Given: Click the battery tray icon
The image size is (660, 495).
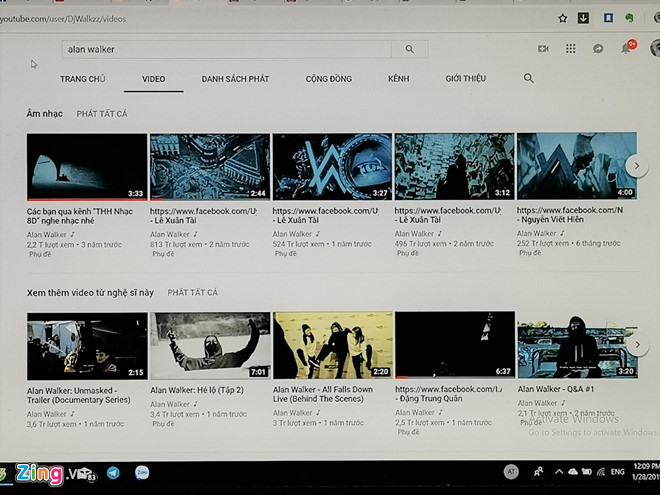Looking at the screenshot, I should click(x=587, y=472).
